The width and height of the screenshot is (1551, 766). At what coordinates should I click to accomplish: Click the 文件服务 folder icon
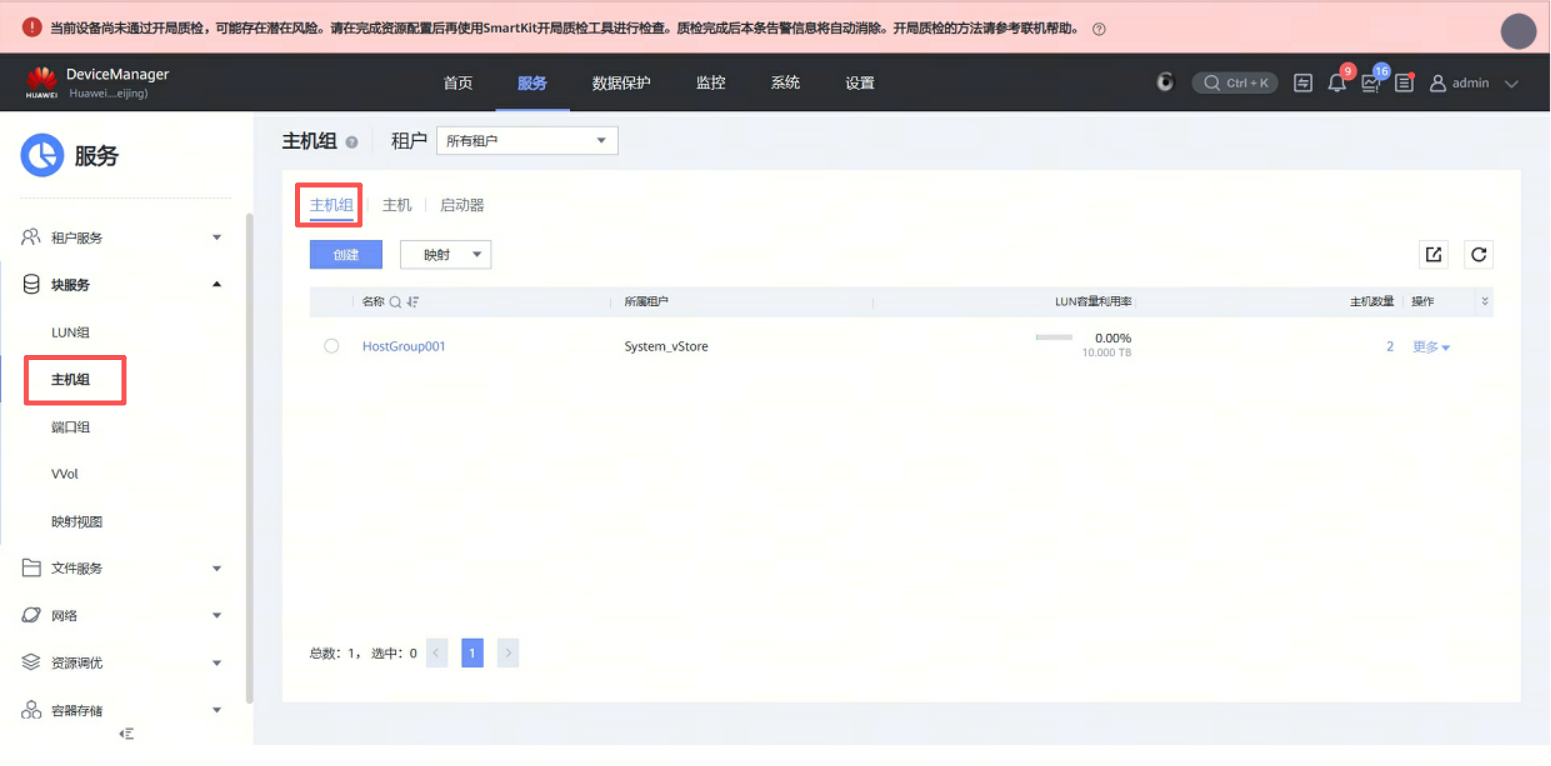pos(31,568)
